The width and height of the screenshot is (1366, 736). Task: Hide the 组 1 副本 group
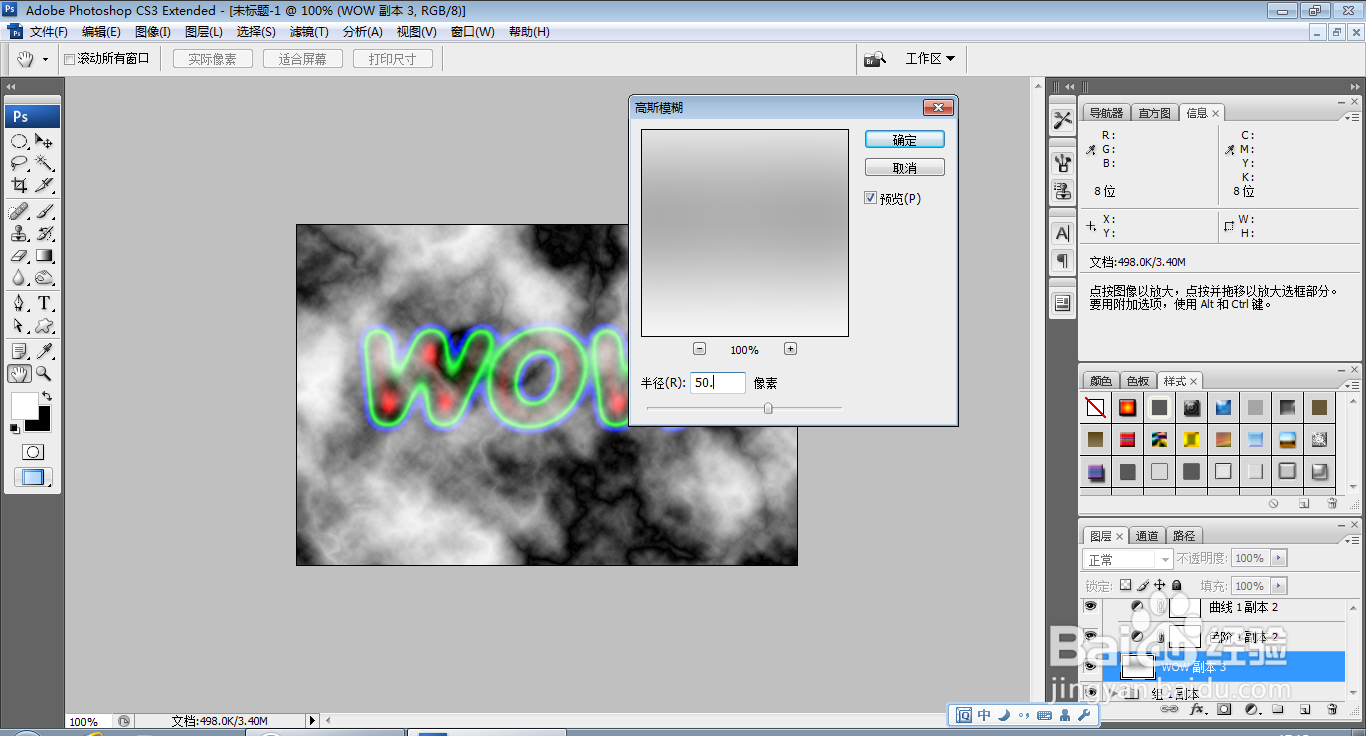[x=1090, y=692]
